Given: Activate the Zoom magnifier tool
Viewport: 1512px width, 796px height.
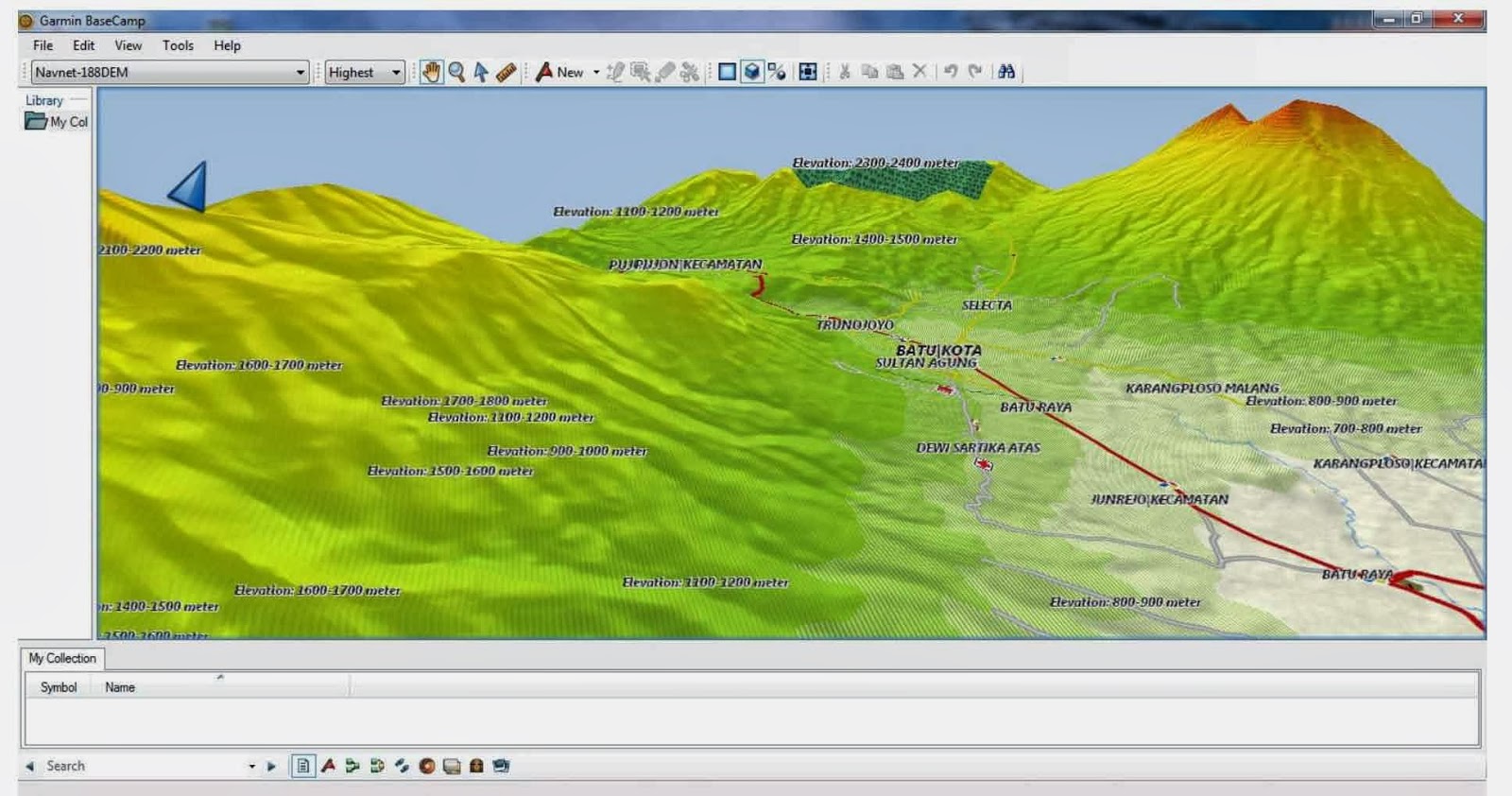Looking at the screenshot, I should click(456, 72).
